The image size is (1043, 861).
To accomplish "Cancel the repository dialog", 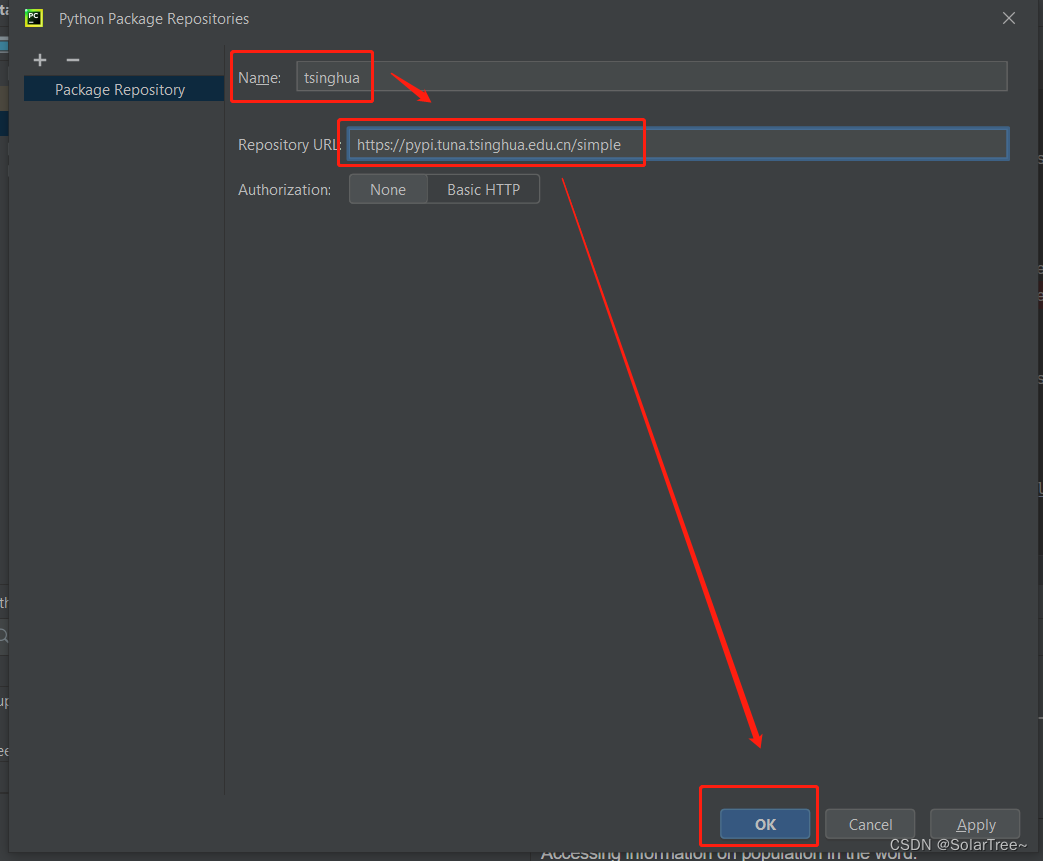I will (870, 824).
